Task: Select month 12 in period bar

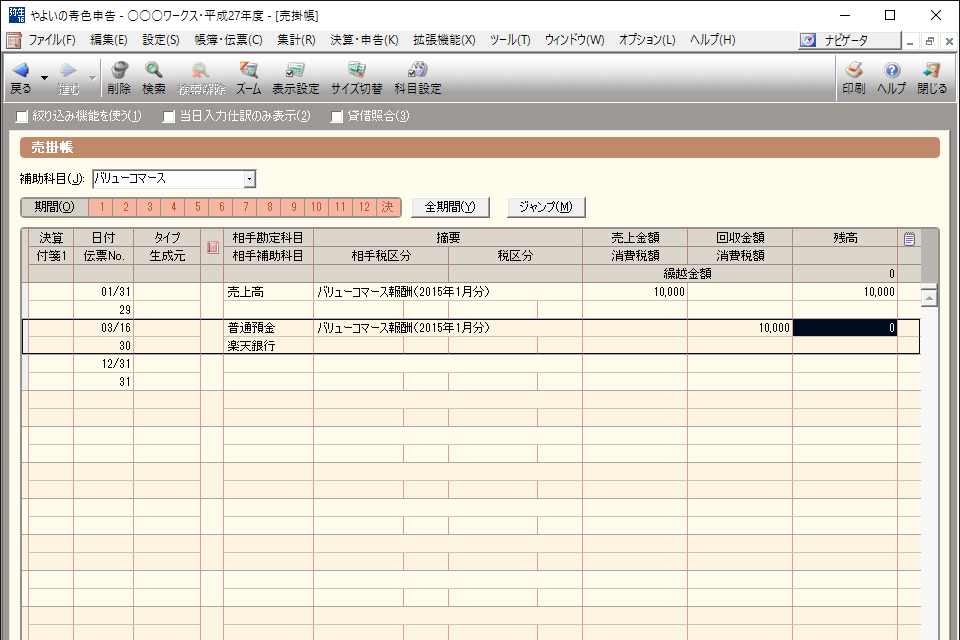Action: click(365, 207)
